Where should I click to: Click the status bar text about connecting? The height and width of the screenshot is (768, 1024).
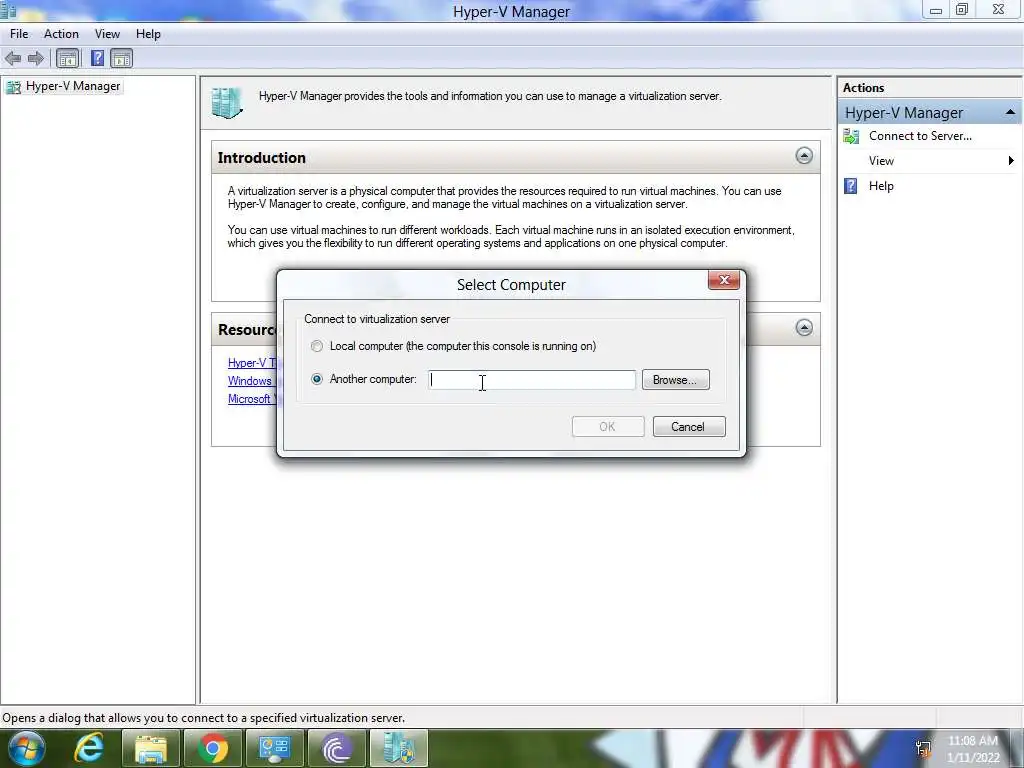[204, 718]
